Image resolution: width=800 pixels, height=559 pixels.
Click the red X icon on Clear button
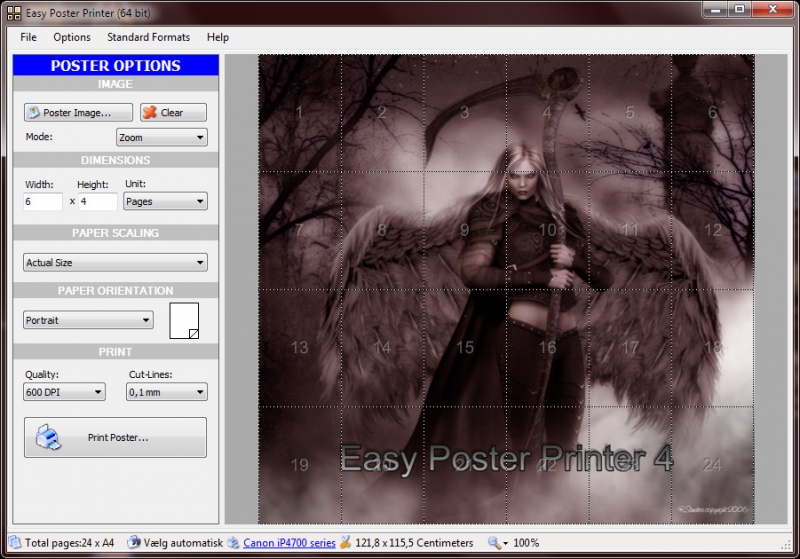pyautogui.click(x=149, y=112)
